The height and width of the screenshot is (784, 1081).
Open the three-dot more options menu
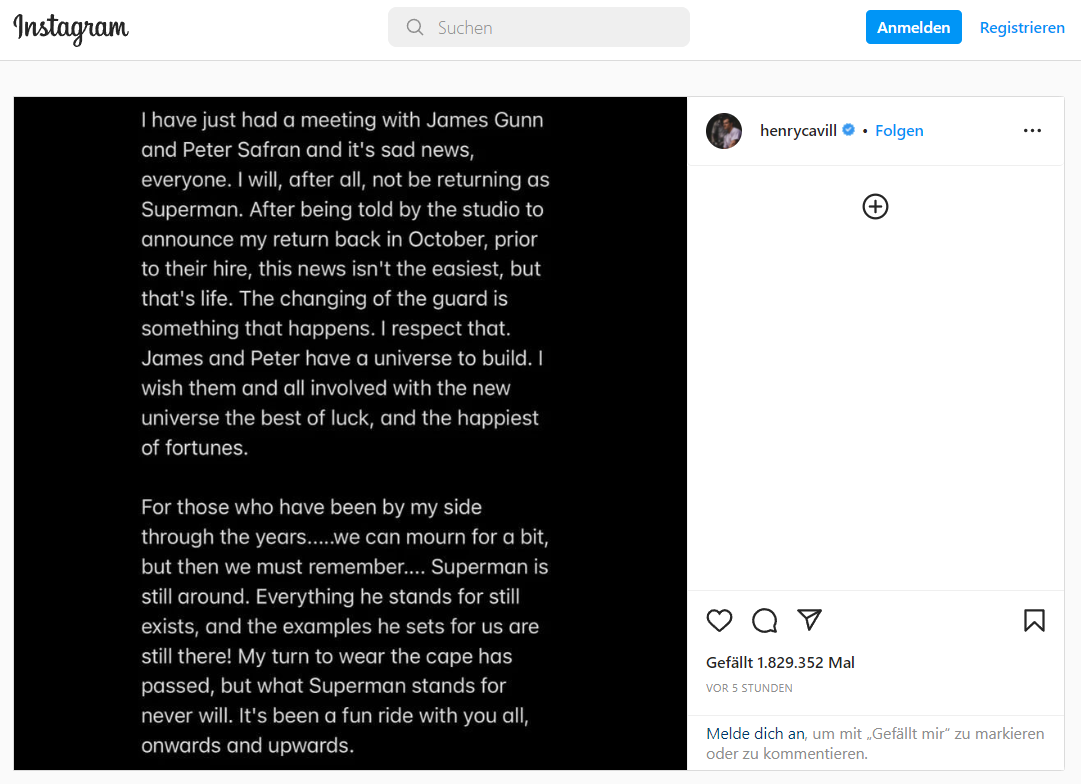click(x=1032, y=130)
